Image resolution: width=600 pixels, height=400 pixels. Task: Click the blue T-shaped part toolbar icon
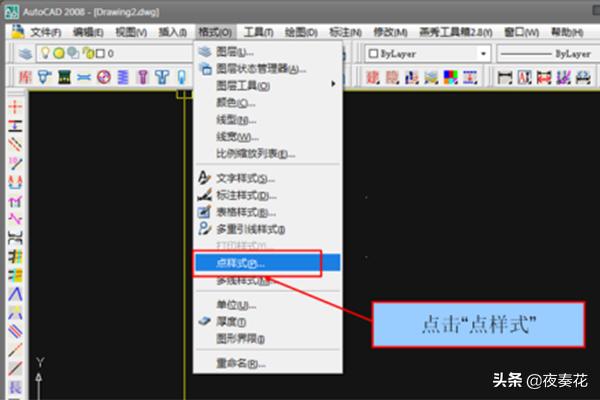click(x=162, y=77)
